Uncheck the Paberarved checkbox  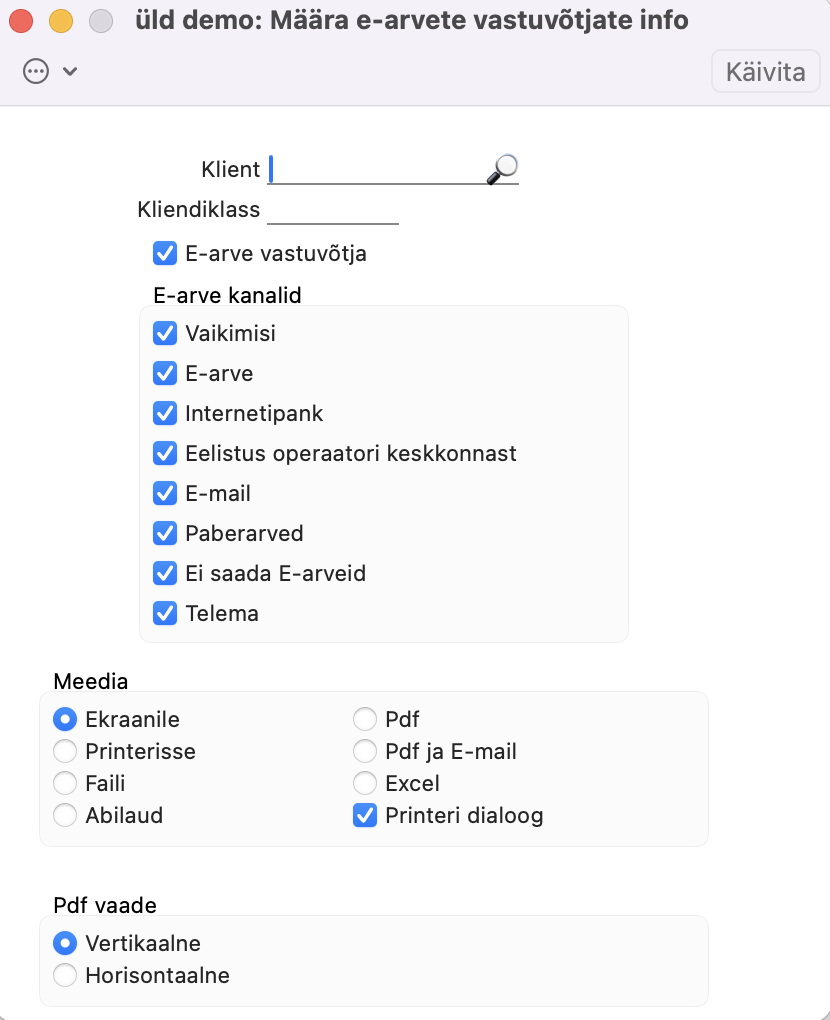click(x=165, y=533)
